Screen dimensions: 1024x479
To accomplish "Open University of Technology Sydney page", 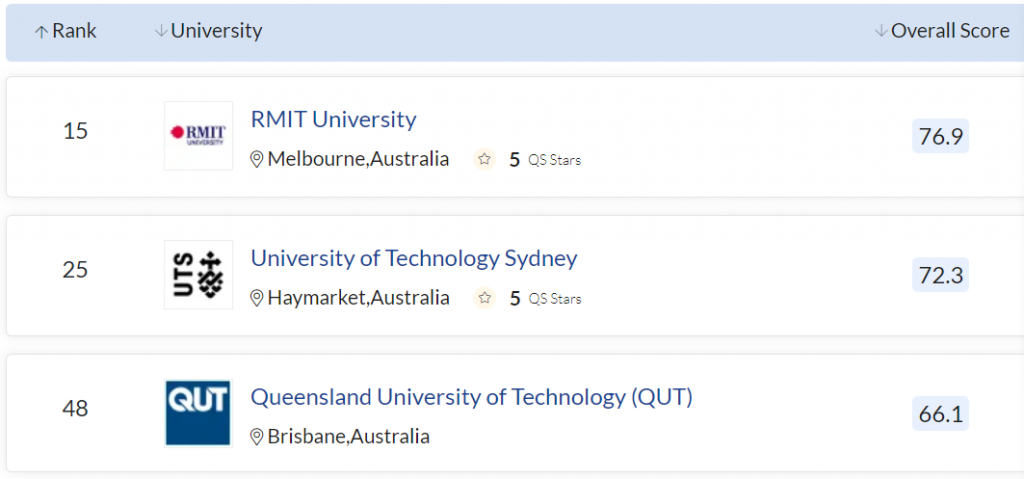I will click(414, 258).
